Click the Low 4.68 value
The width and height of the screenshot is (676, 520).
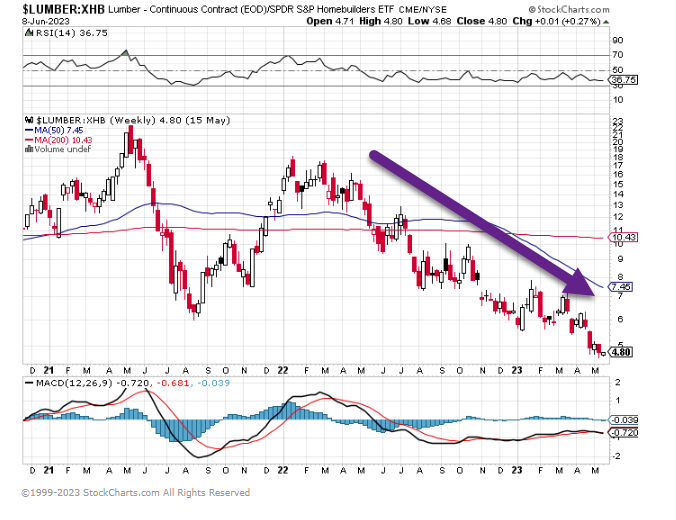429,21
